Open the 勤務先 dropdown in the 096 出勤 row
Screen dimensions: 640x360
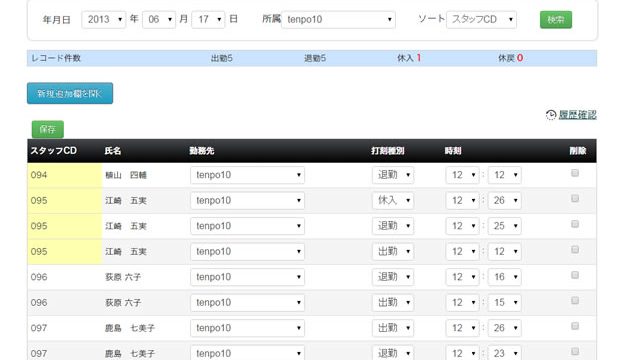click(247, 302)
